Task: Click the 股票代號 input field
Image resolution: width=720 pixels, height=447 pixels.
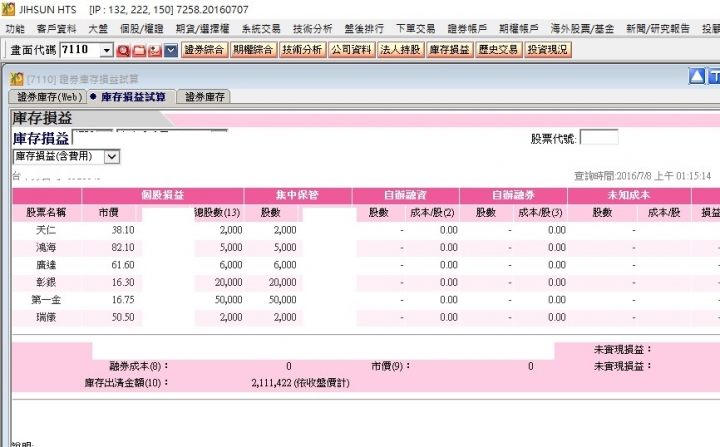Action: [x=599, y=137]
